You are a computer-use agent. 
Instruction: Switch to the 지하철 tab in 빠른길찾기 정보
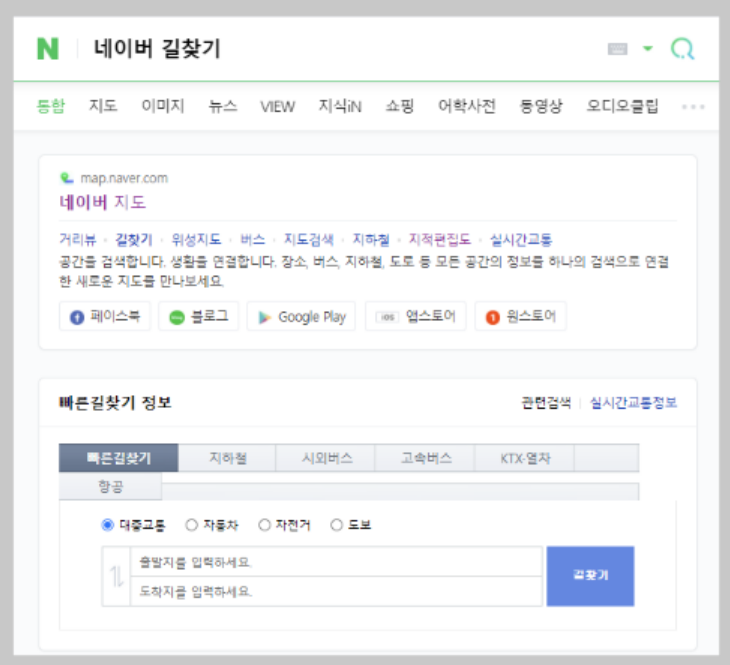(227, 458)
